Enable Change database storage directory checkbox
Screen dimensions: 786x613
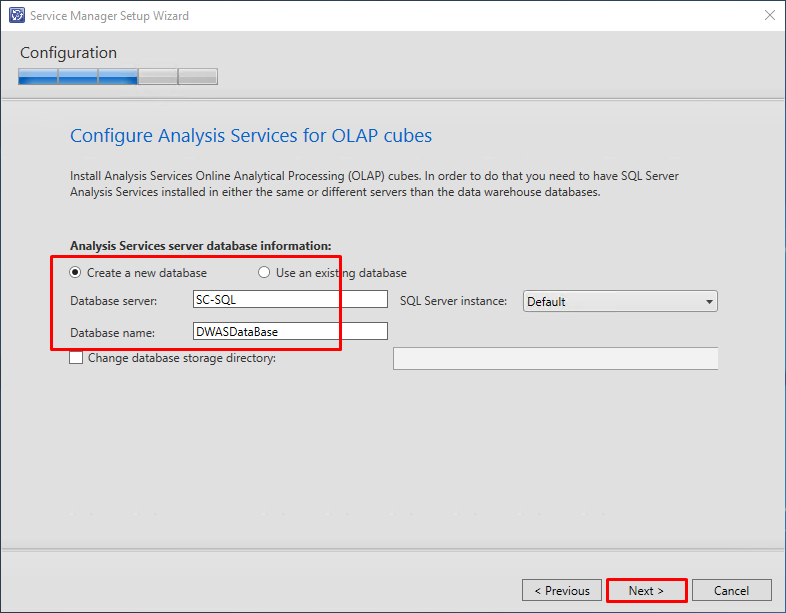(x=76, y=358)
